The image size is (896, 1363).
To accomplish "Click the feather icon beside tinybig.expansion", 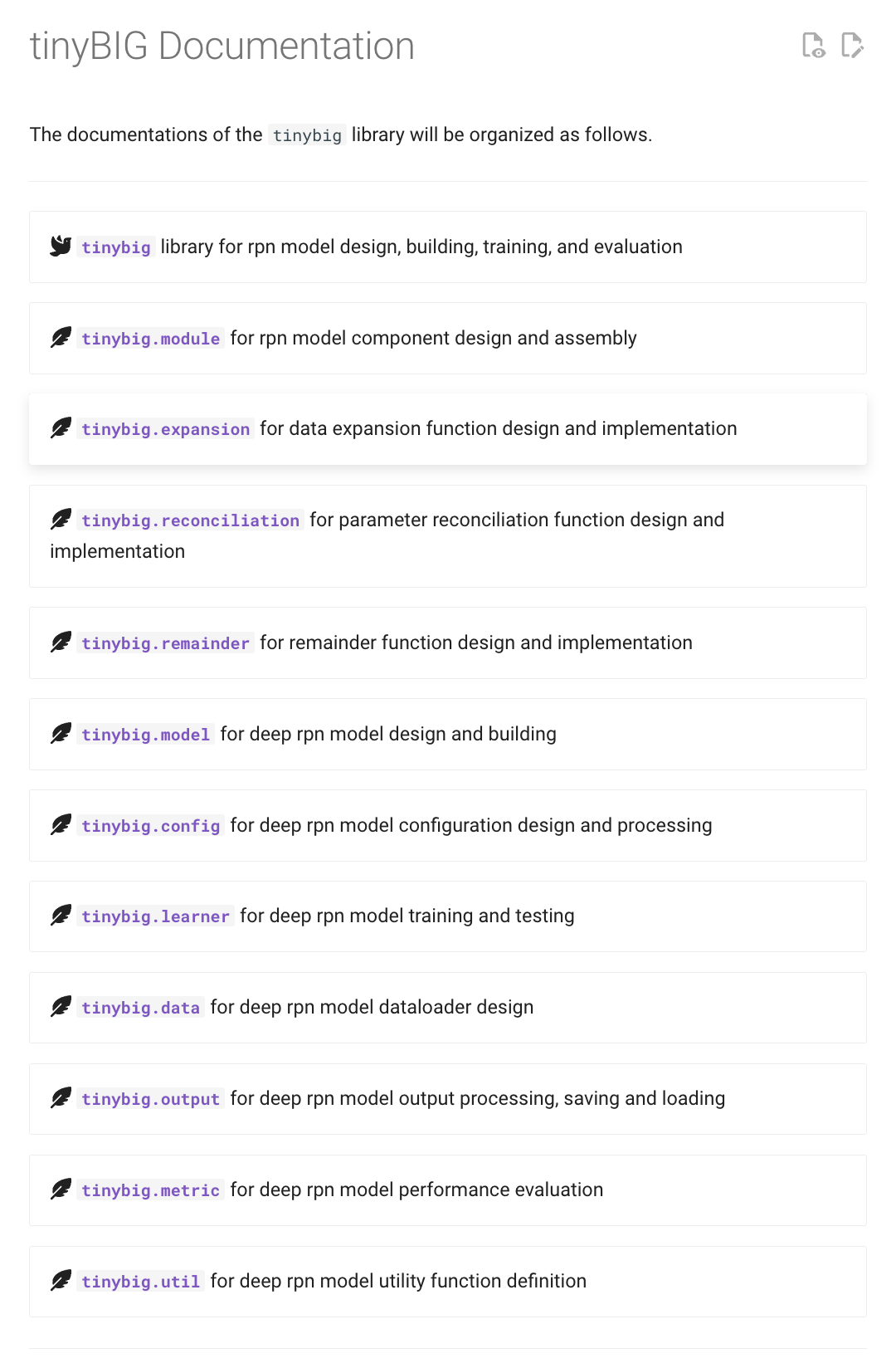I will 61,428.
